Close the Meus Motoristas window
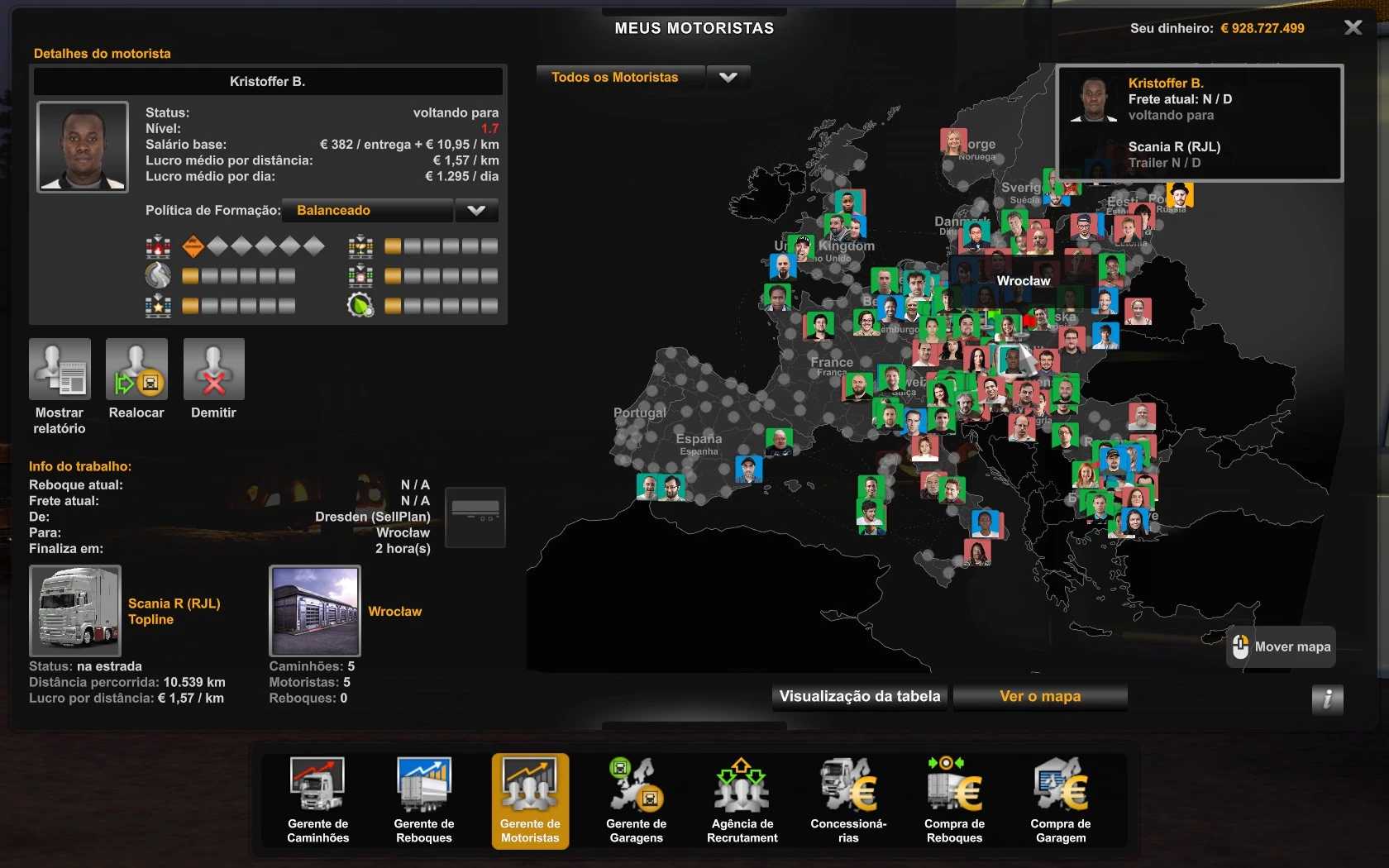 tap(1353, 28)
